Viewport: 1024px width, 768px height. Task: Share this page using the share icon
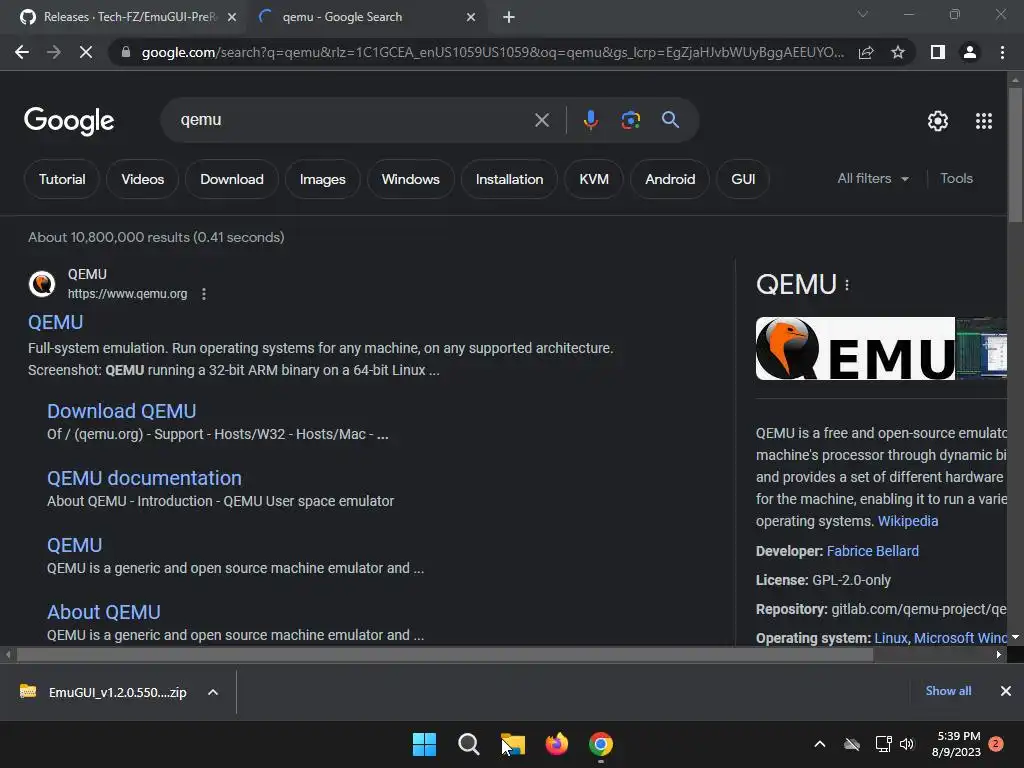pos(866,52)
